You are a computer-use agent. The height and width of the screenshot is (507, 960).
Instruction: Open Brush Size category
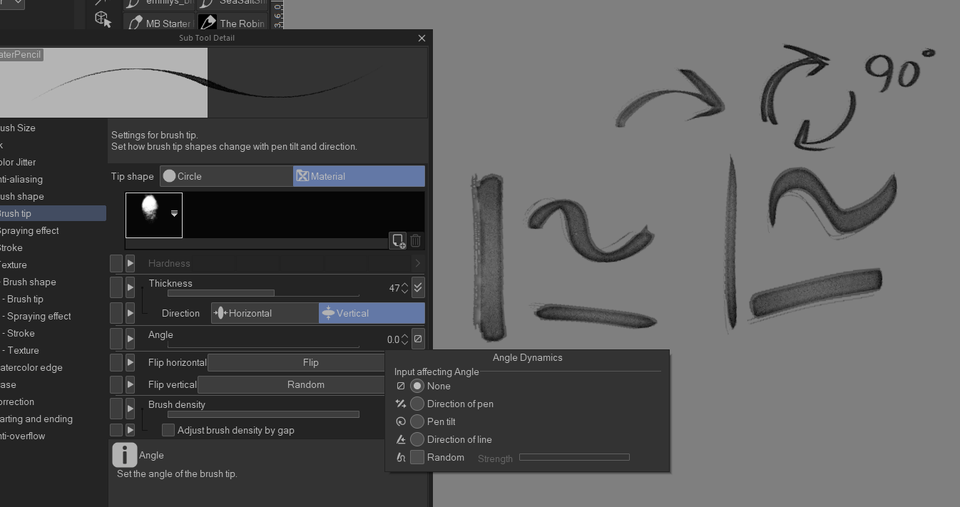click(x=53, y=128)
